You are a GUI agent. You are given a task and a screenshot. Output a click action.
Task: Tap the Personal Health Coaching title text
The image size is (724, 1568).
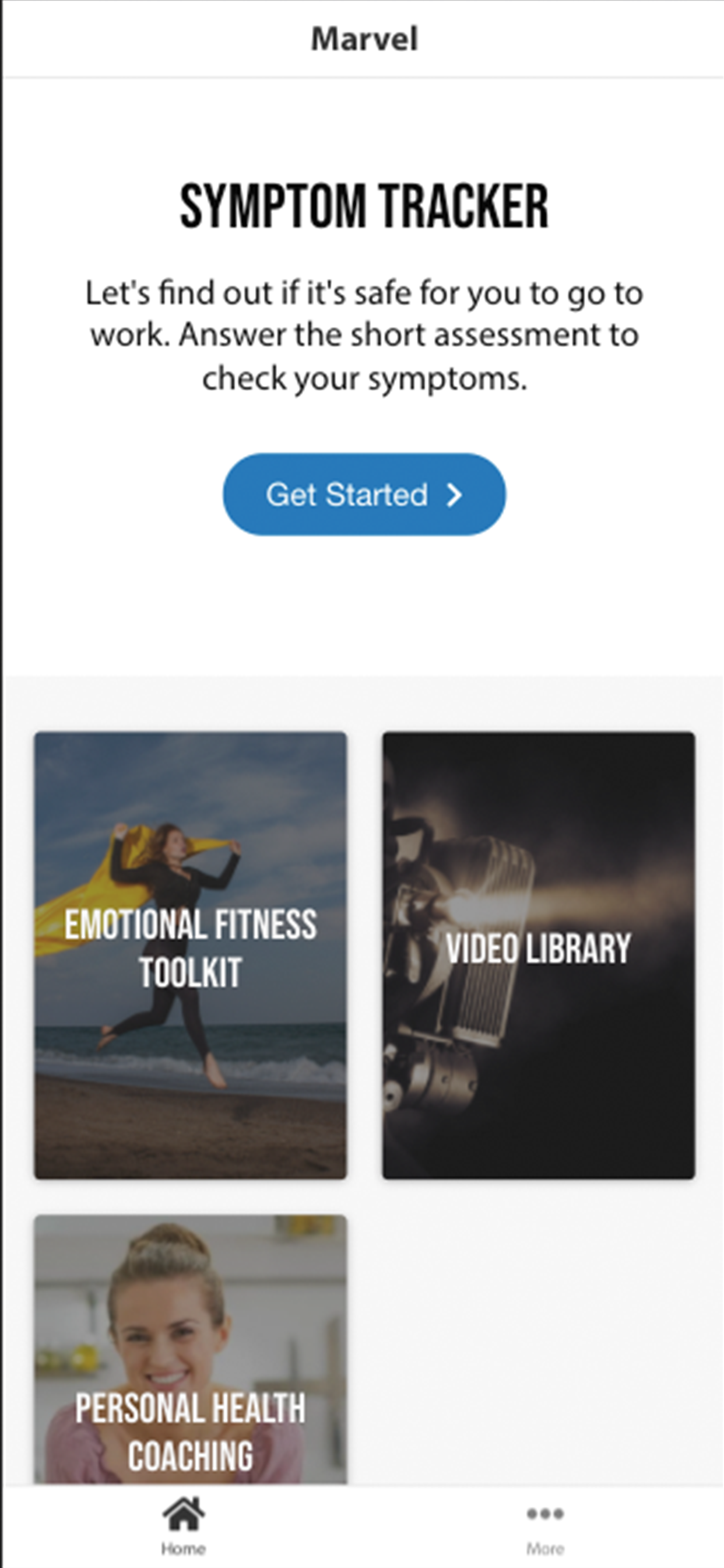191,1432
